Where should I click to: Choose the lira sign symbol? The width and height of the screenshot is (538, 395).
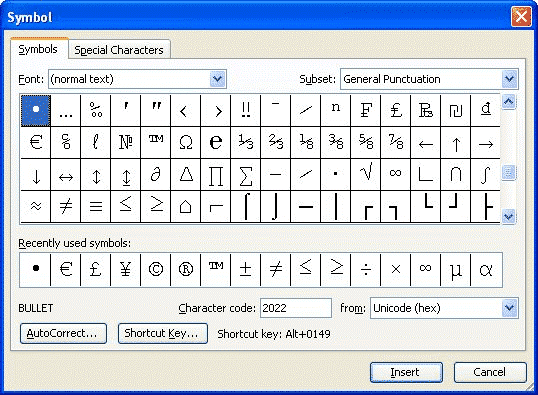pyautogui.click(x=396, y=111)
